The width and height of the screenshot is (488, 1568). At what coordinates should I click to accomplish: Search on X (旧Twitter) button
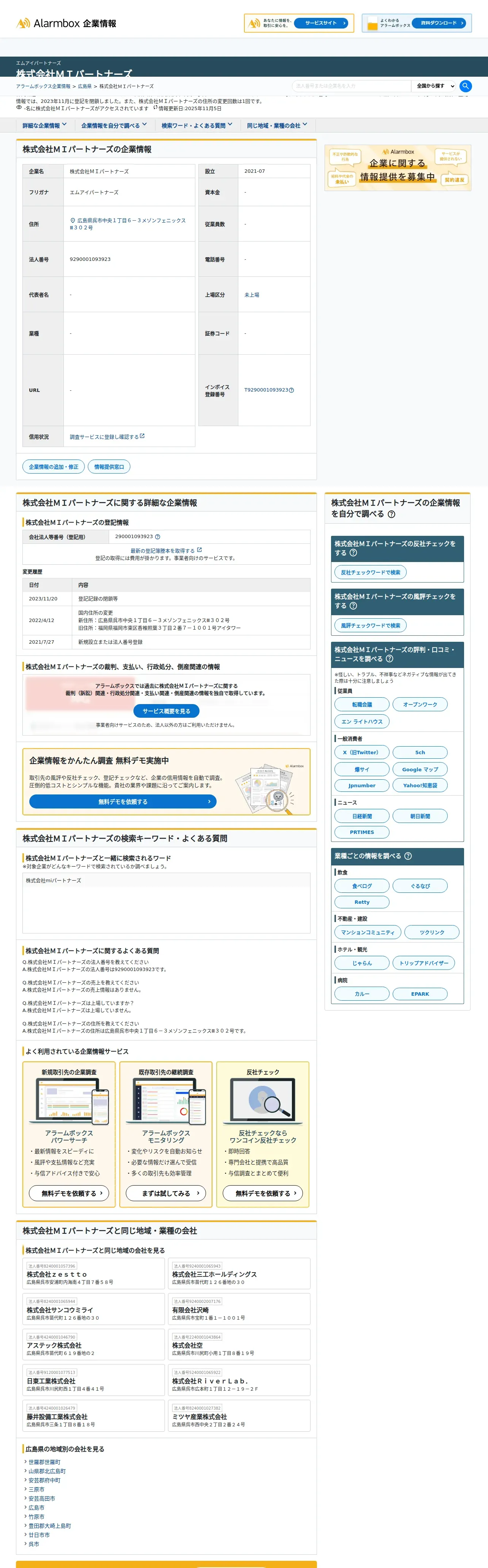coord(362,752)
